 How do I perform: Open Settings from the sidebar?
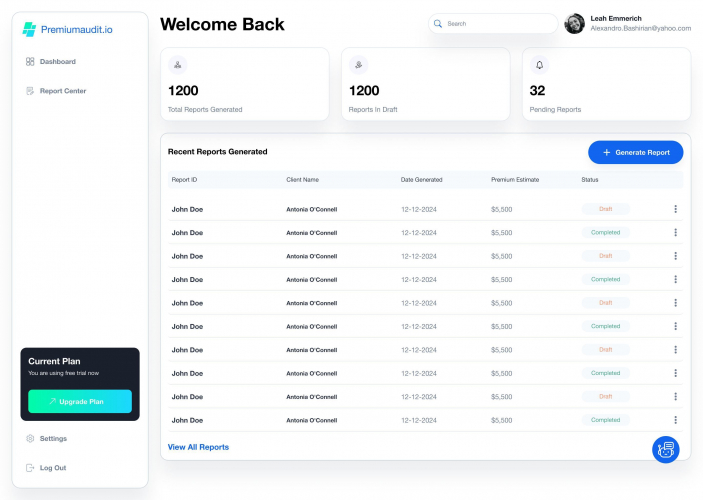click(46, 439)
